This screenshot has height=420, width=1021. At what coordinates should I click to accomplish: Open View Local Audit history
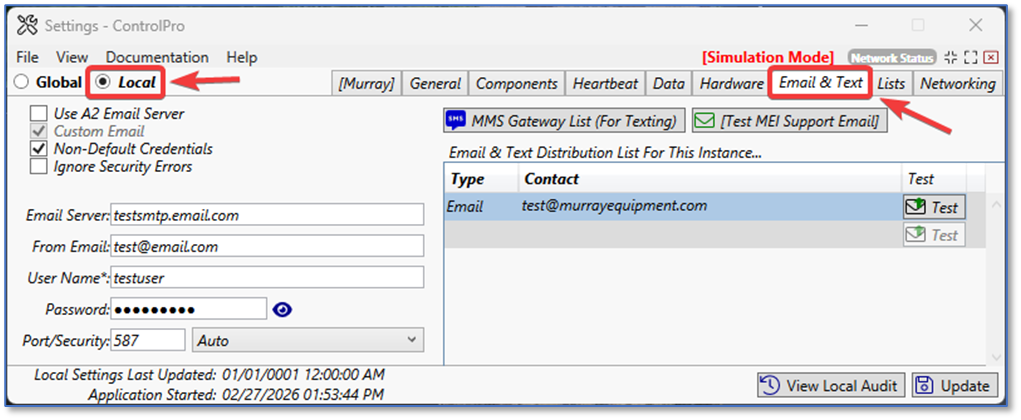(831, 385)
